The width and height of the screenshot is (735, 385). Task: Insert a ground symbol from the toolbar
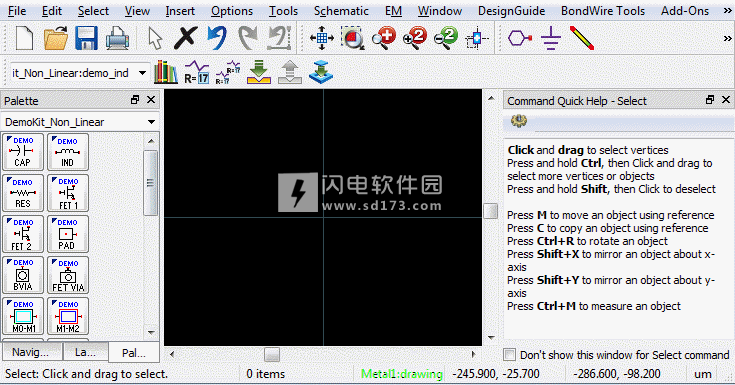(551, 38)
